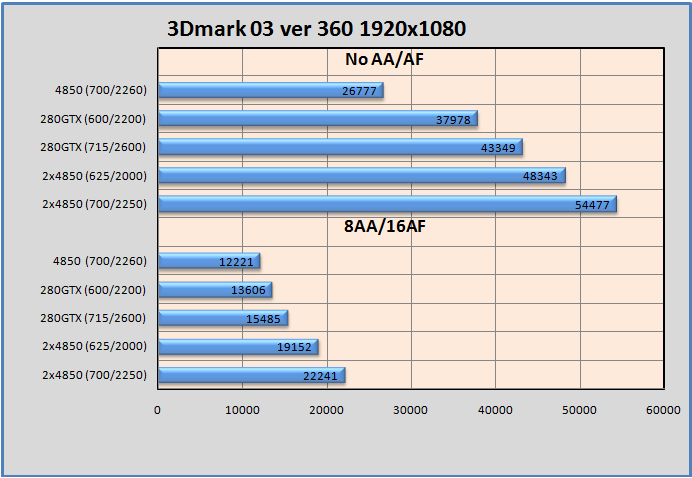Screen dimensions: 692x478
Task: Pick the data value 43349
Action: point(498,148)
